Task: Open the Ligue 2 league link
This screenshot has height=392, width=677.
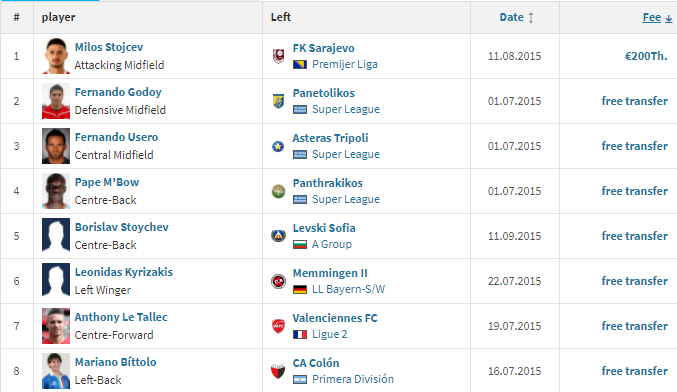Action: [x=329, y=334]
